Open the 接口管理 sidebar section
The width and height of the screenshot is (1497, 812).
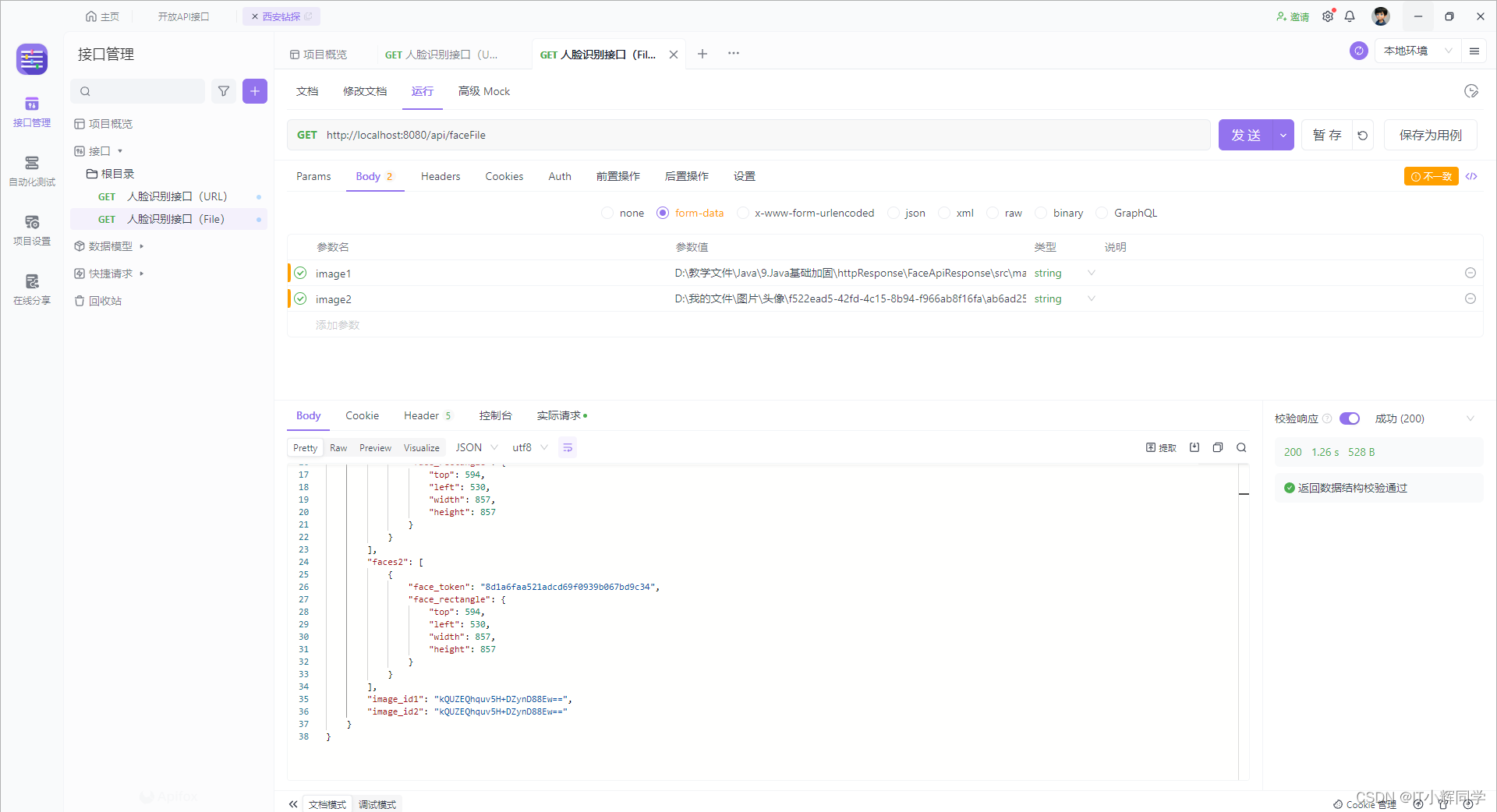click(x=31, y=112)
